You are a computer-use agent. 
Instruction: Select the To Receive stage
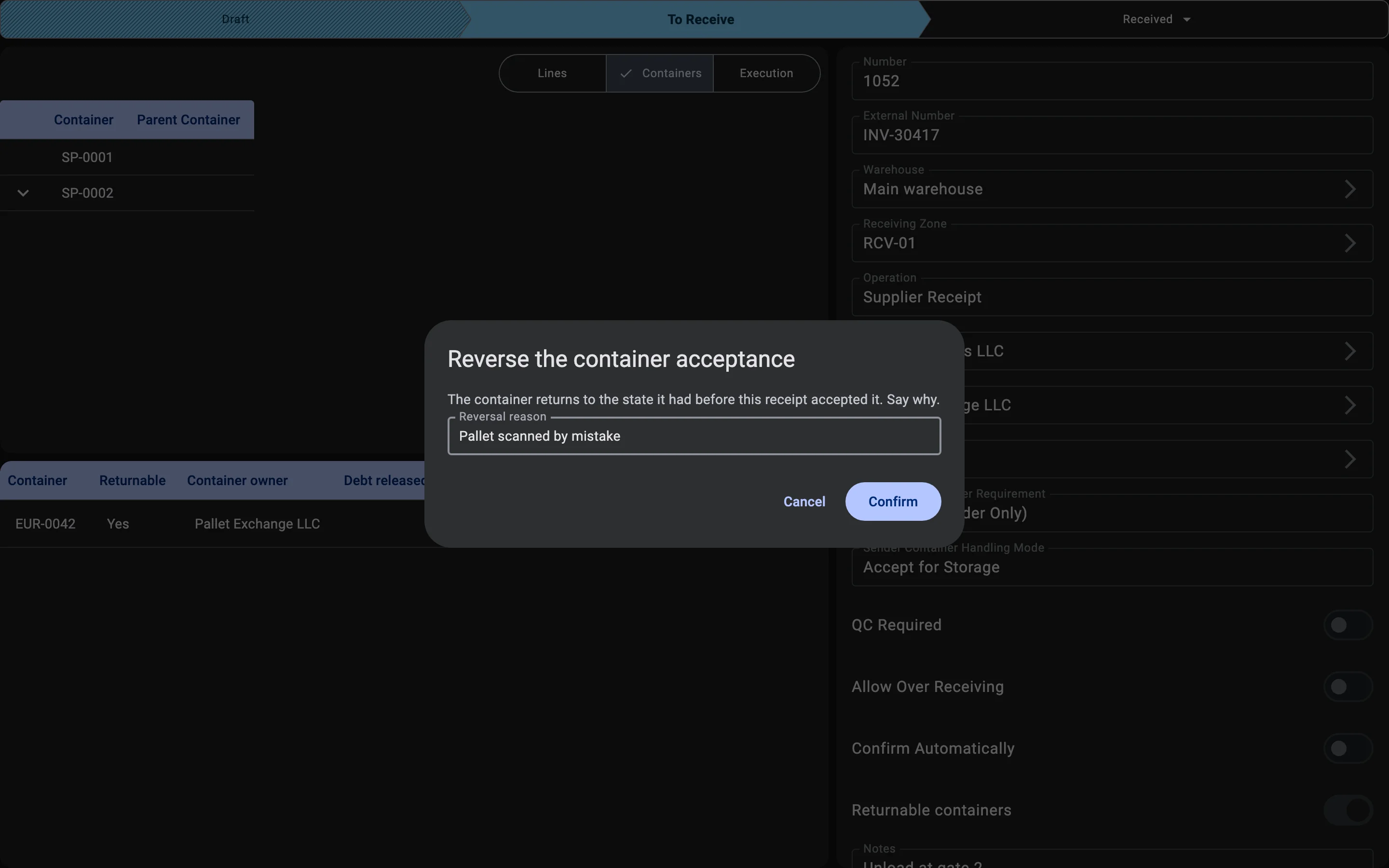[700, 19]
